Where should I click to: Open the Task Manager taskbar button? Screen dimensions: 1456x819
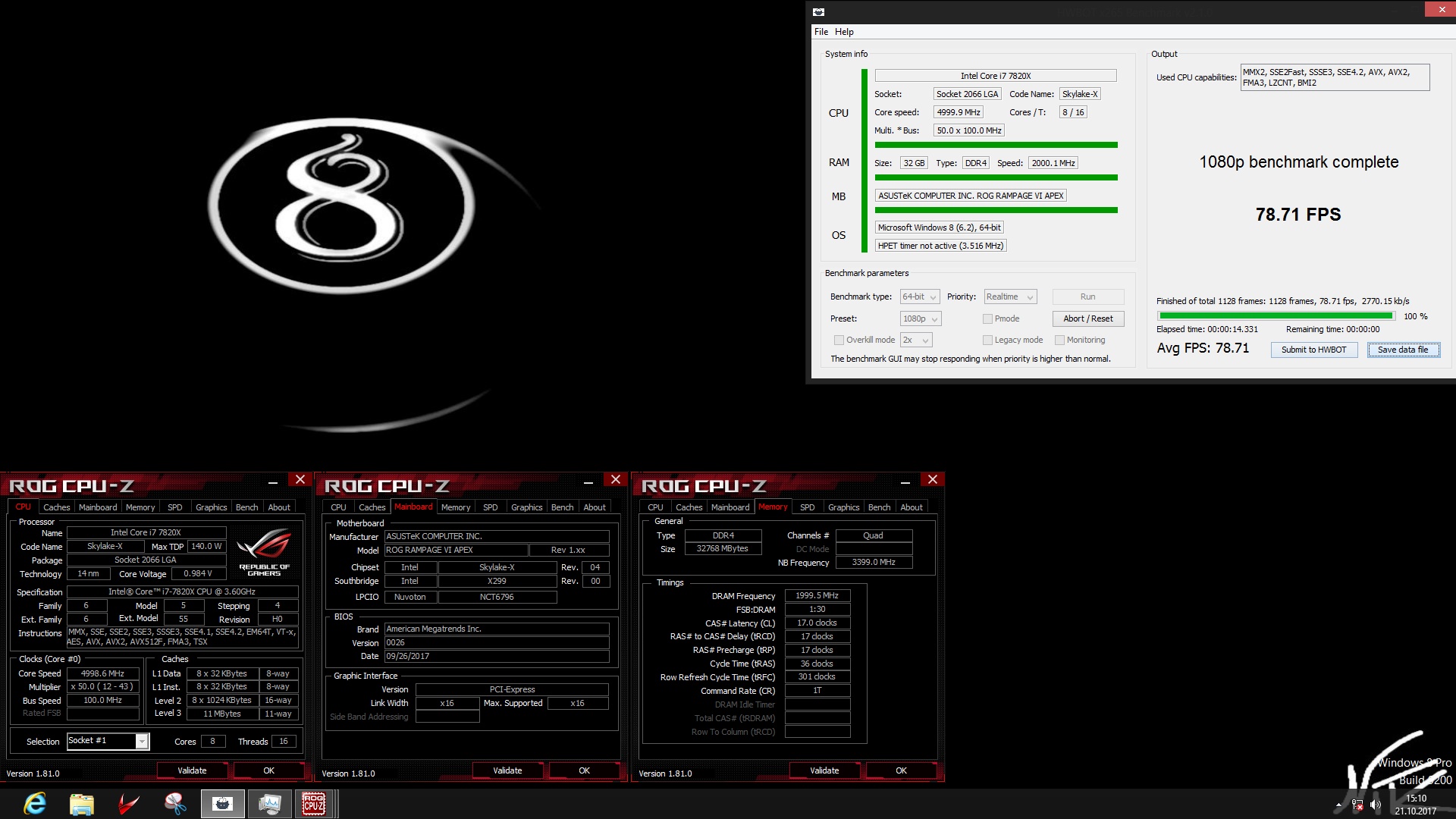pos(268,804)
